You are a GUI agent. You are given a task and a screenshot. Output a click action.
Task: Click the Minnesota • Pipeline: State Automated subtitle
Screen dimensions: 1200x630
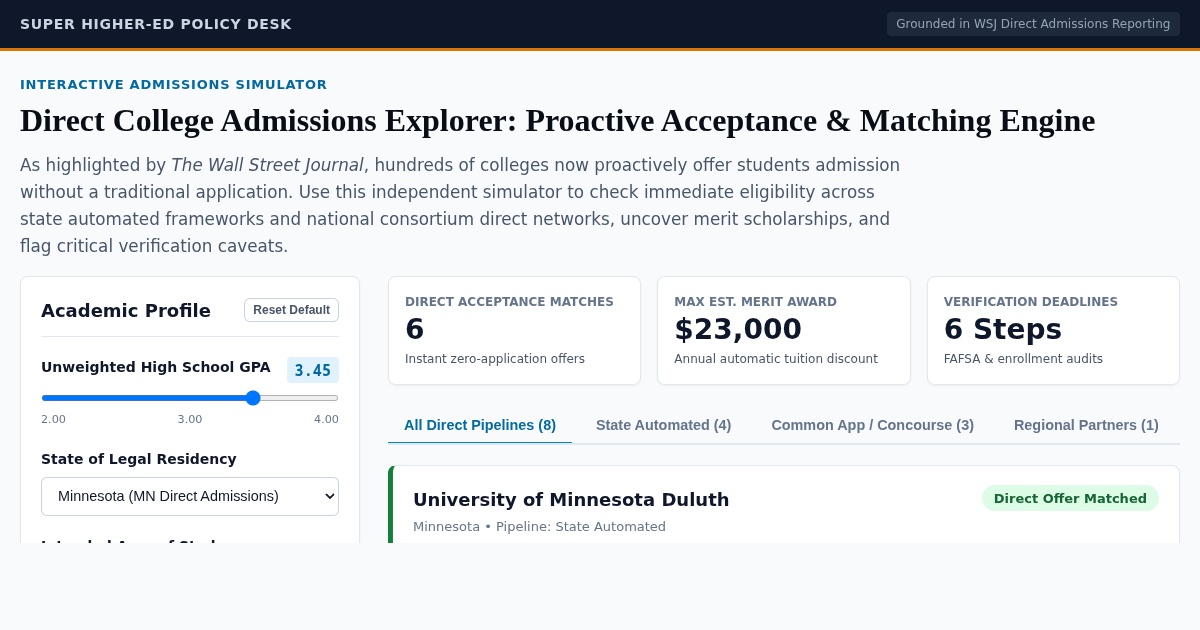[539, 526]
